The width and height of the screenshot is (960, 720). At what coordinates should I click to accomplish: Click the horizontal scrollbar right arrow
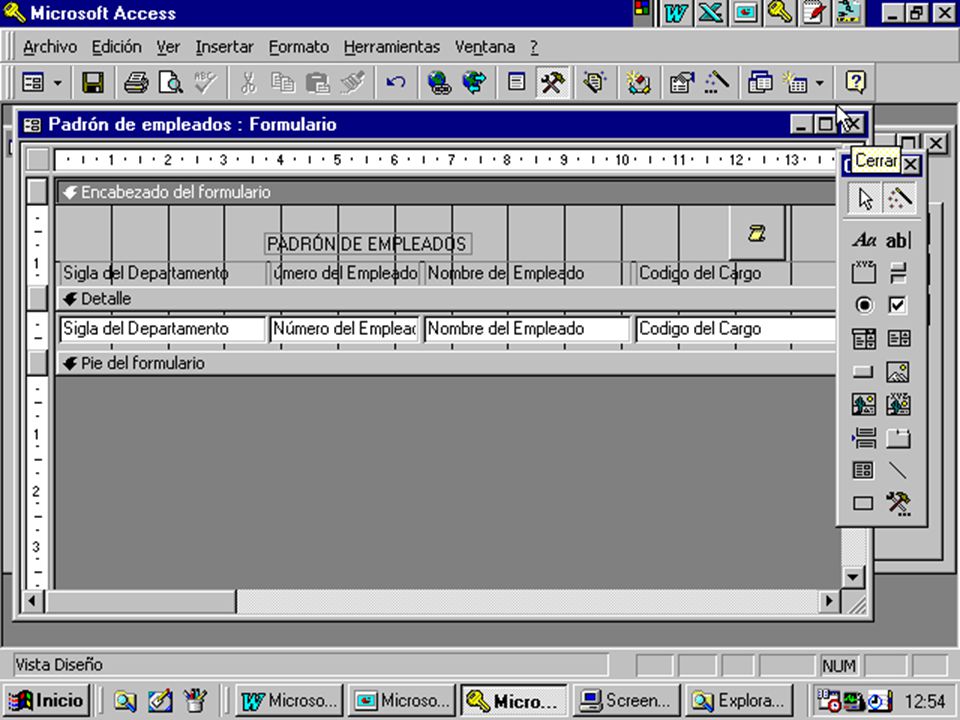pos(829,601)
